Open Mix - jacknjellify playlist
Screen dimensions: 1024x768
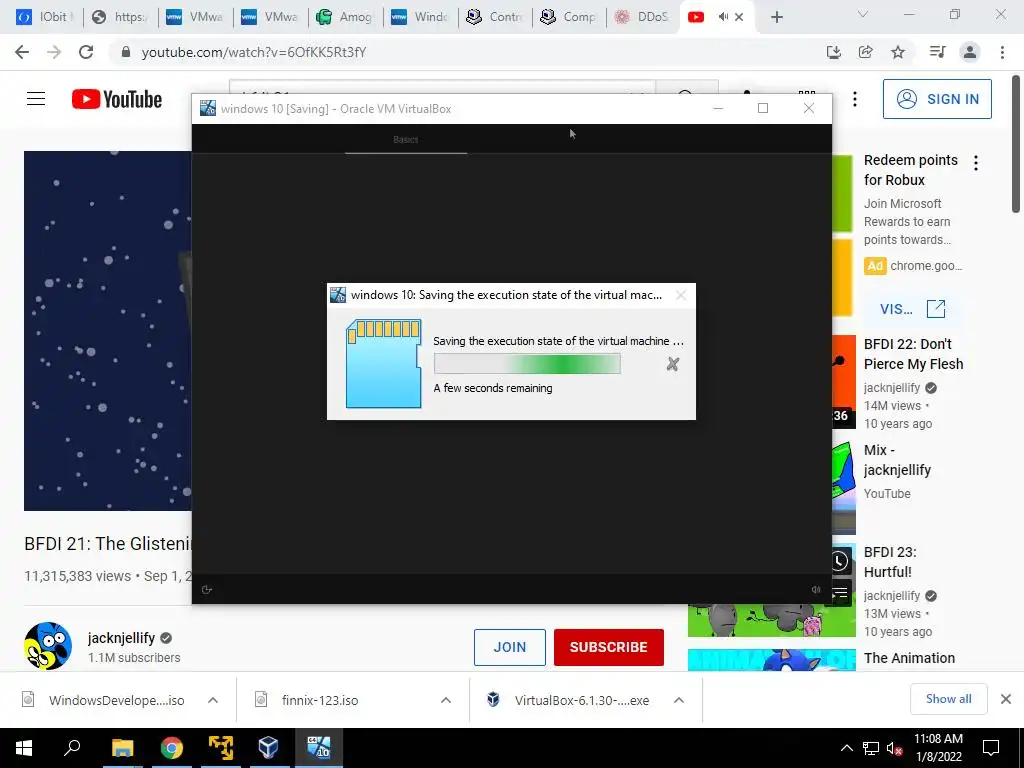coord(897,460)
